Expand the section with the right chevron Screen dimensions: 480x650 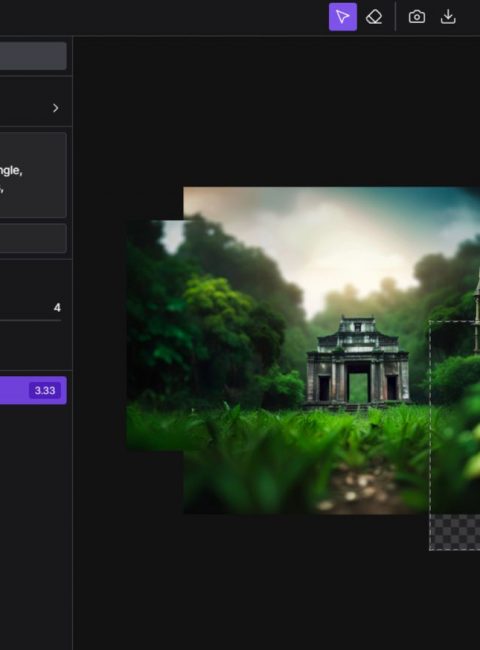click(56, 108)
